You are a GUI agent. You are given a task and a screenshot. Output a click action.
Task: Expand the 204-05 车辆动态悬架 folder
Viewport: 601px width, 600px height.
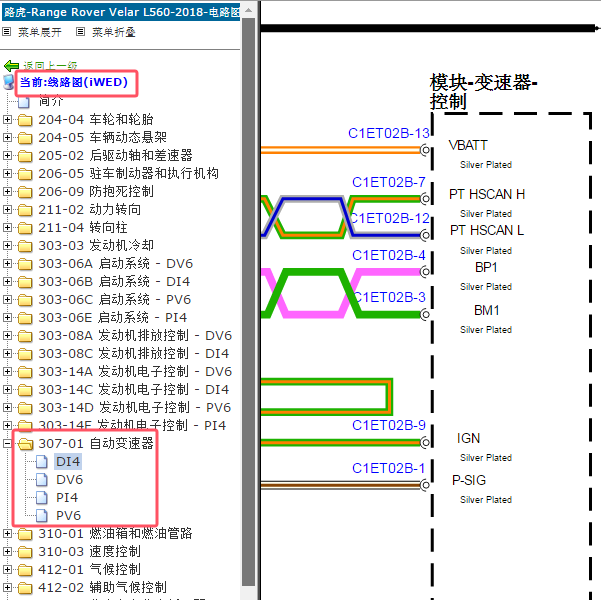[x=7, y=137]
